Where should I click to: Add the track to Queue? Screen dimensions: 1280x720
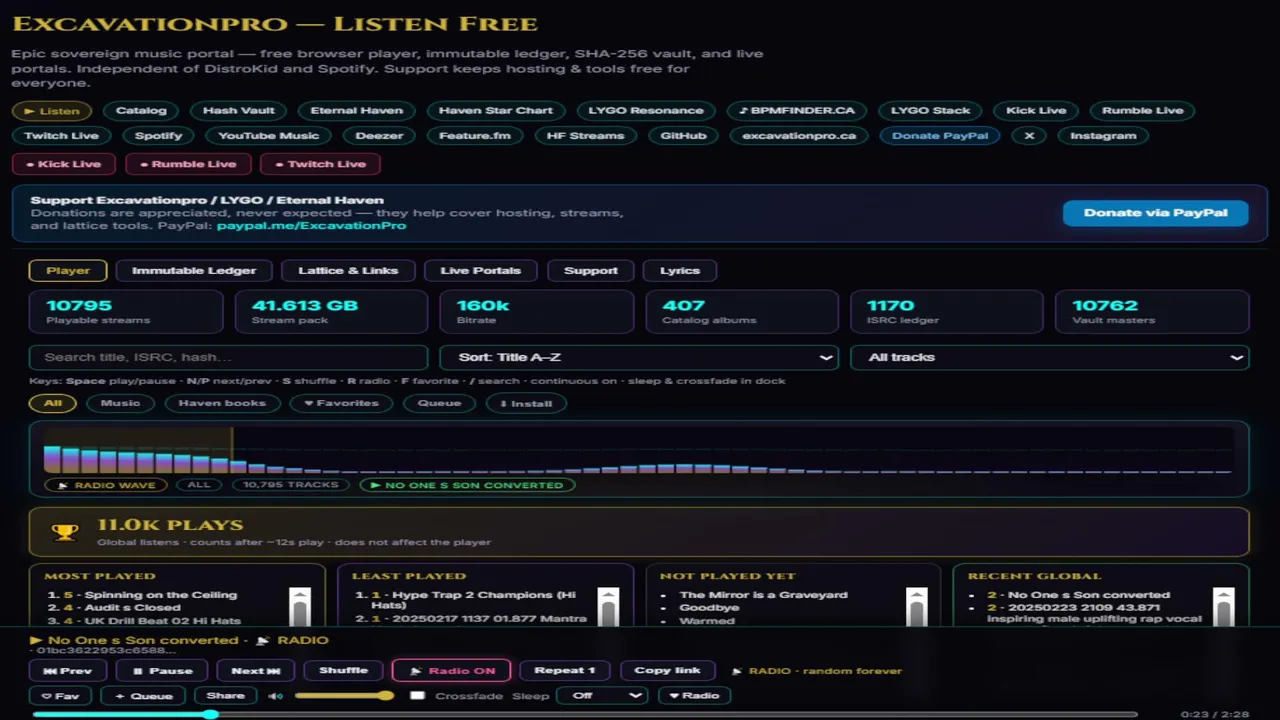tap(144, 696)
